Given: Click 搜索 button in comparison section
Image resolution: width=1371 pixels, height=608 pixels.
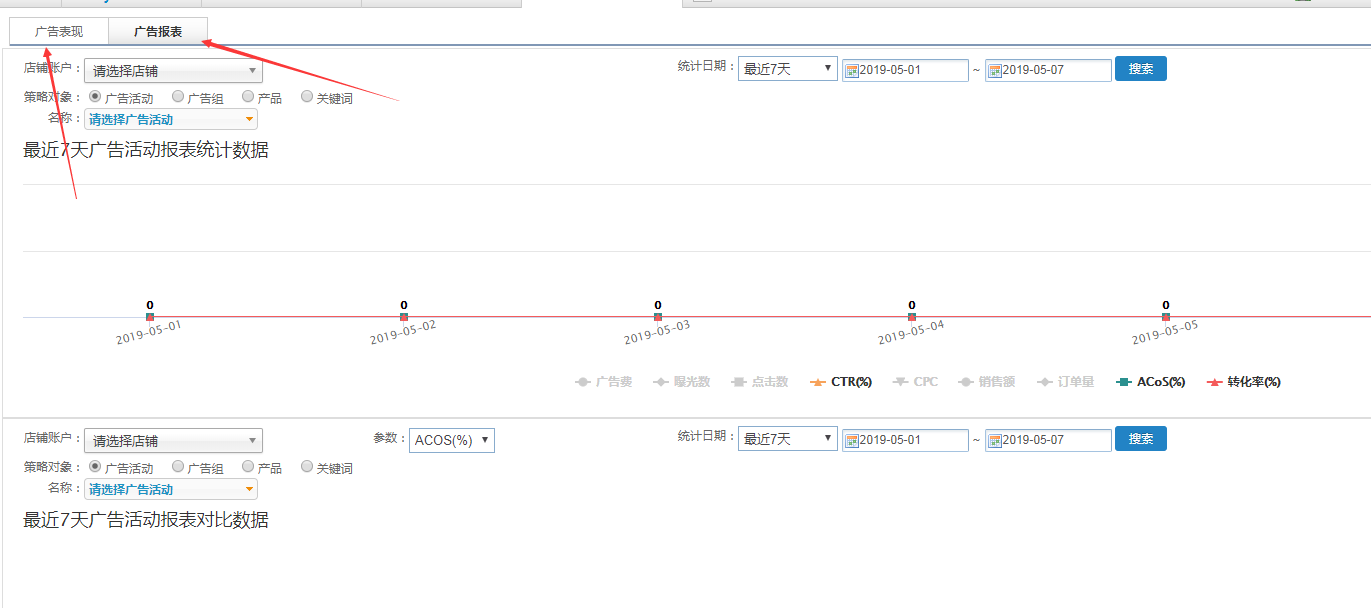Looking at the screenshot, I should click(1140, 439).
